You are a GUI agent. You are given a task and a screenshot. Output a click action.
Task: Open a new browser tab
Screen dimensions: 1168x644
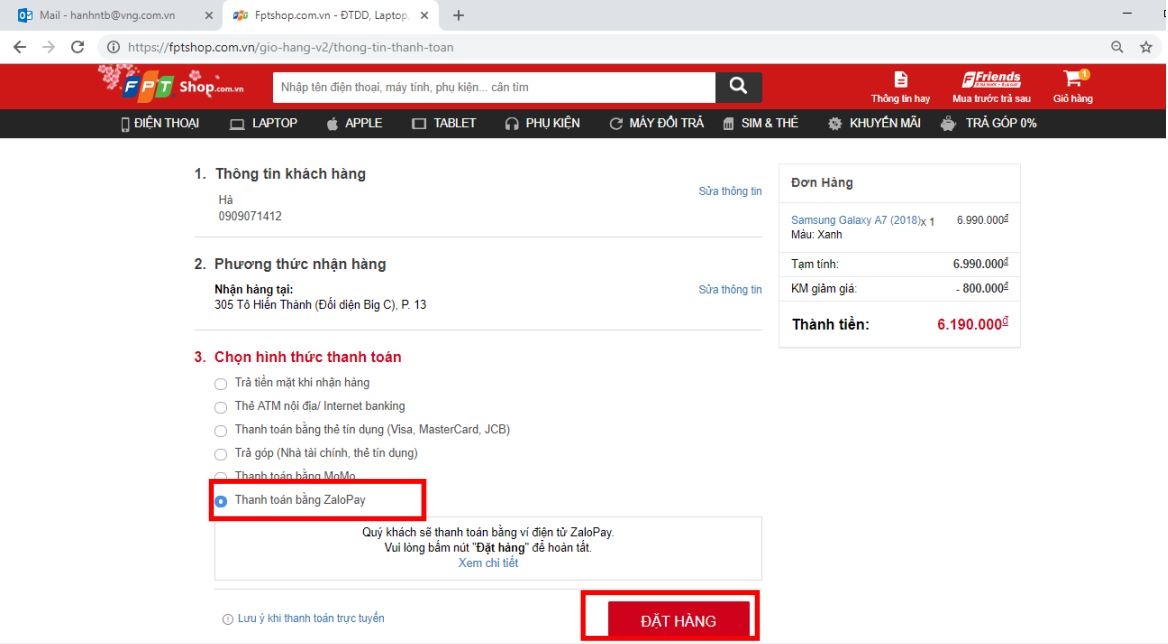pyautogui.click(x=459, y=15)
